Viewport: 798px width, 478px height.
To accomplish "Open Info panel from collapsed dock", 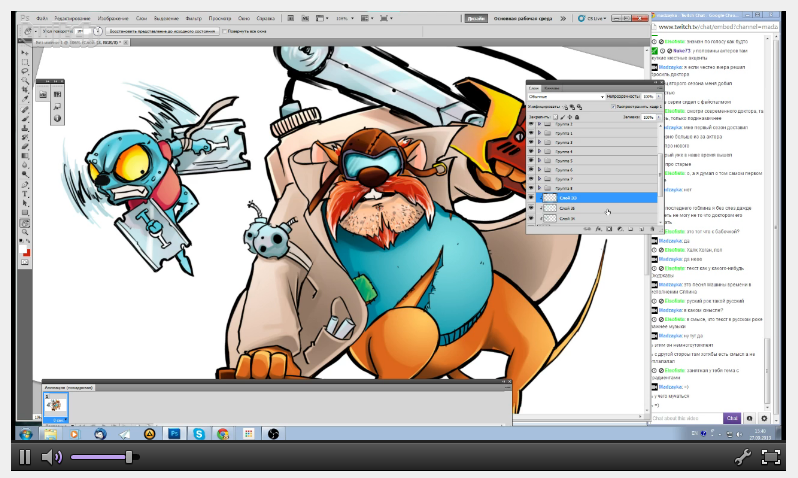I will click(x=57, y=119).
